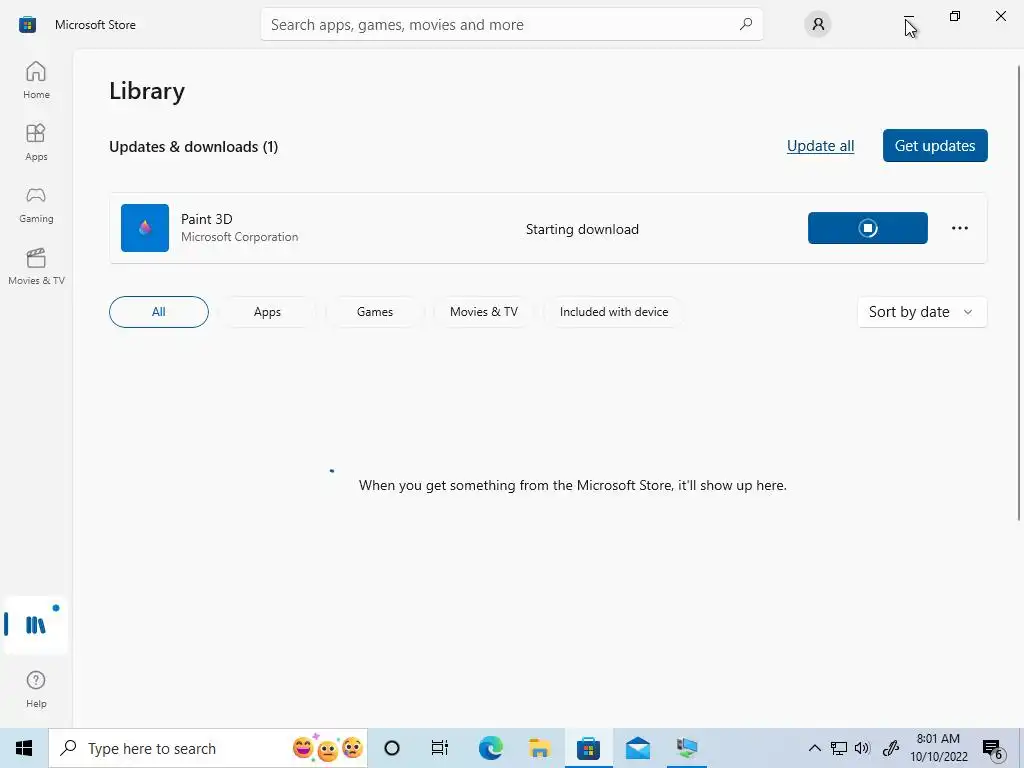The width and height of the screenshot is (1024, 768).
Task: Open File Explorer from the taskbar
Action: pos(539,748)
